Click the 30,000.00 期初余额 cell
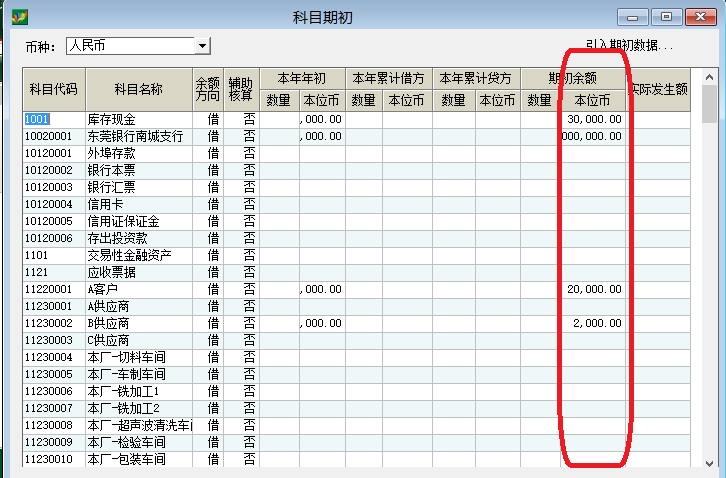Screen dimensions: 726x478 (x=594, y=119)
